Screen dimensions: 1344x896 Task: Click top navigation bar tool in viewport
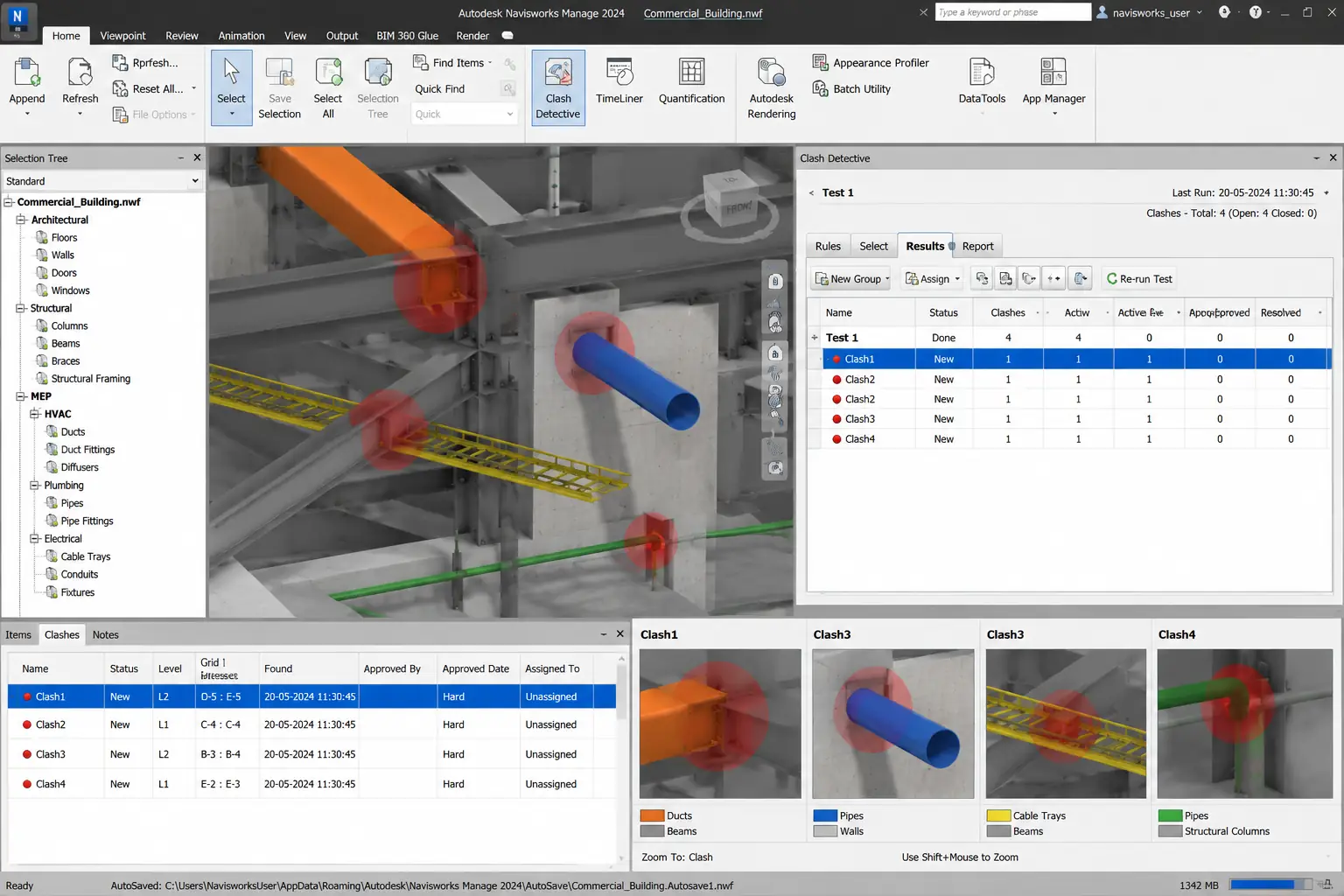coord(775,281)
